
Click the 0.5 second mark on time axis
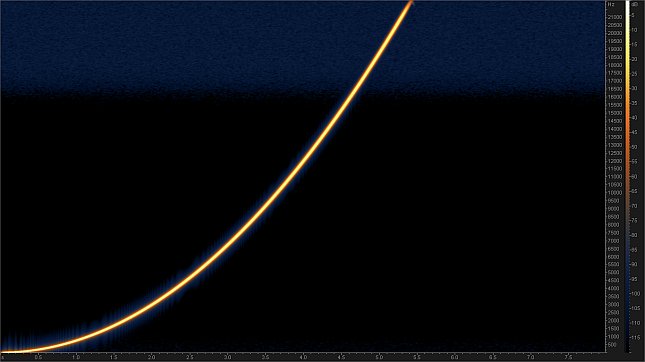click(x=38, y=357)
